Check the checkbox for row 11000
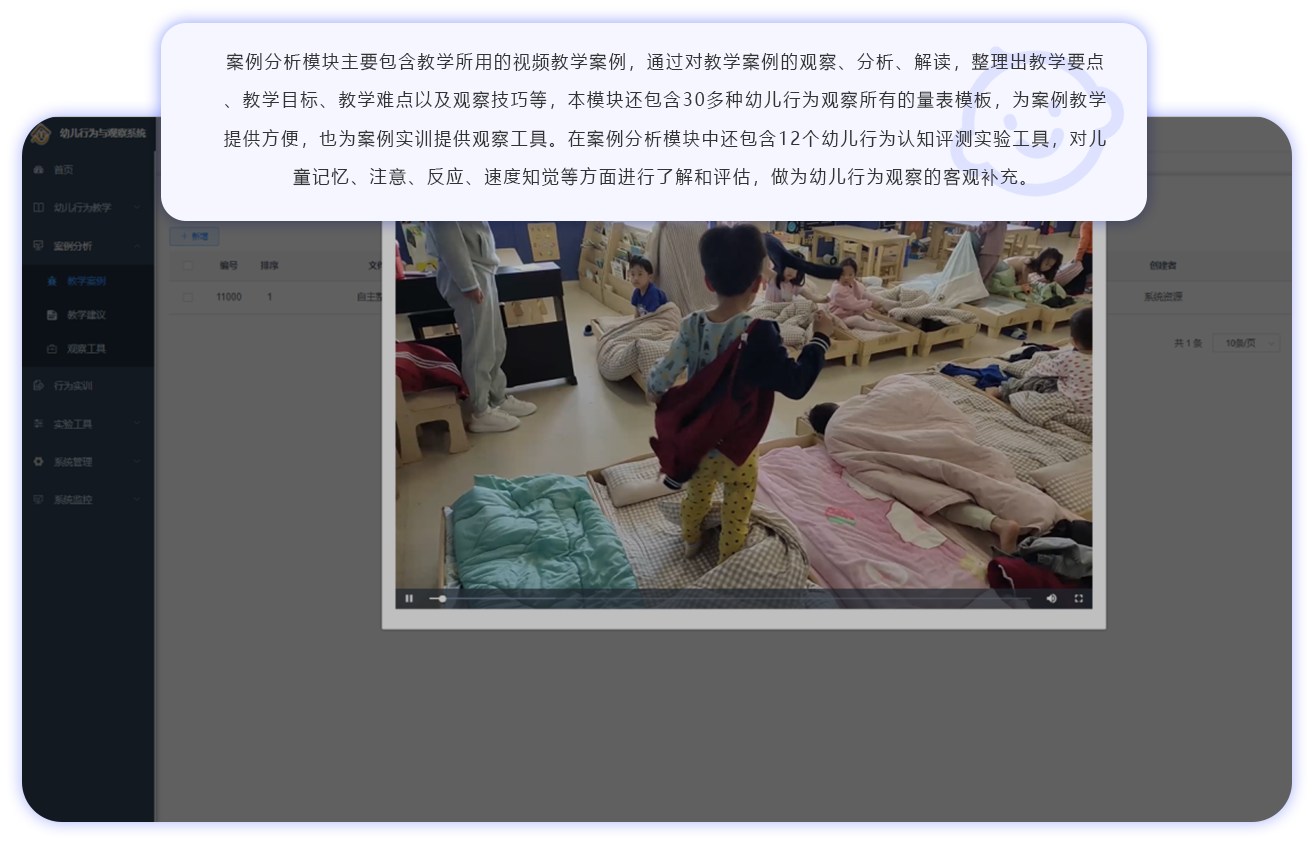This screenshot has width=1314, height=855. tap(187, 297)
